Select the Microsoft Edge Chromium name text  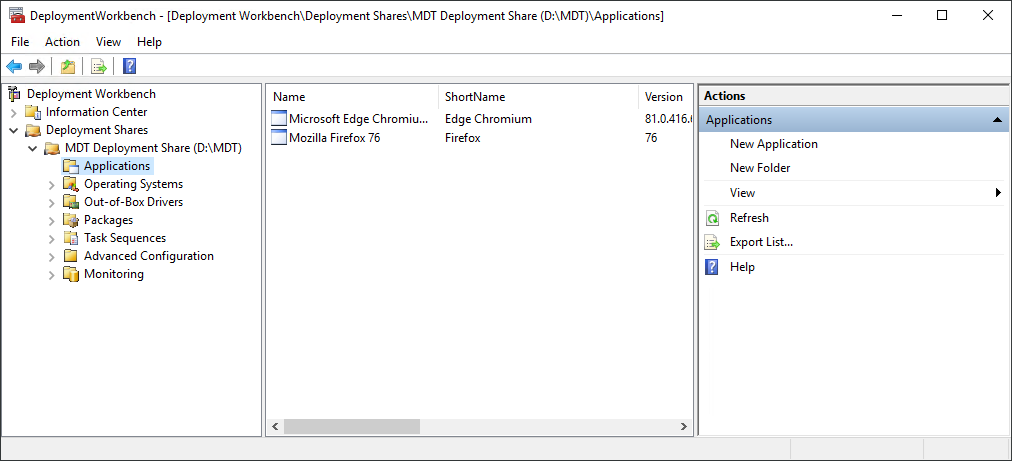358,119
